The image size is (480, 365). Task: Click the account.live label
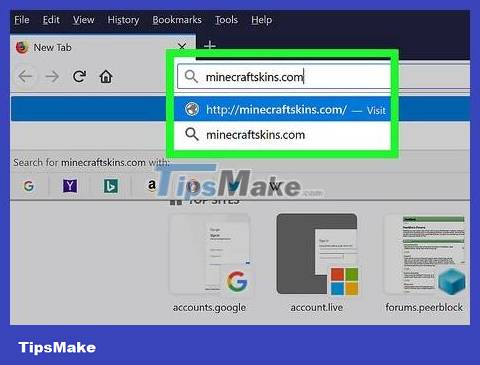pos(317,307)
